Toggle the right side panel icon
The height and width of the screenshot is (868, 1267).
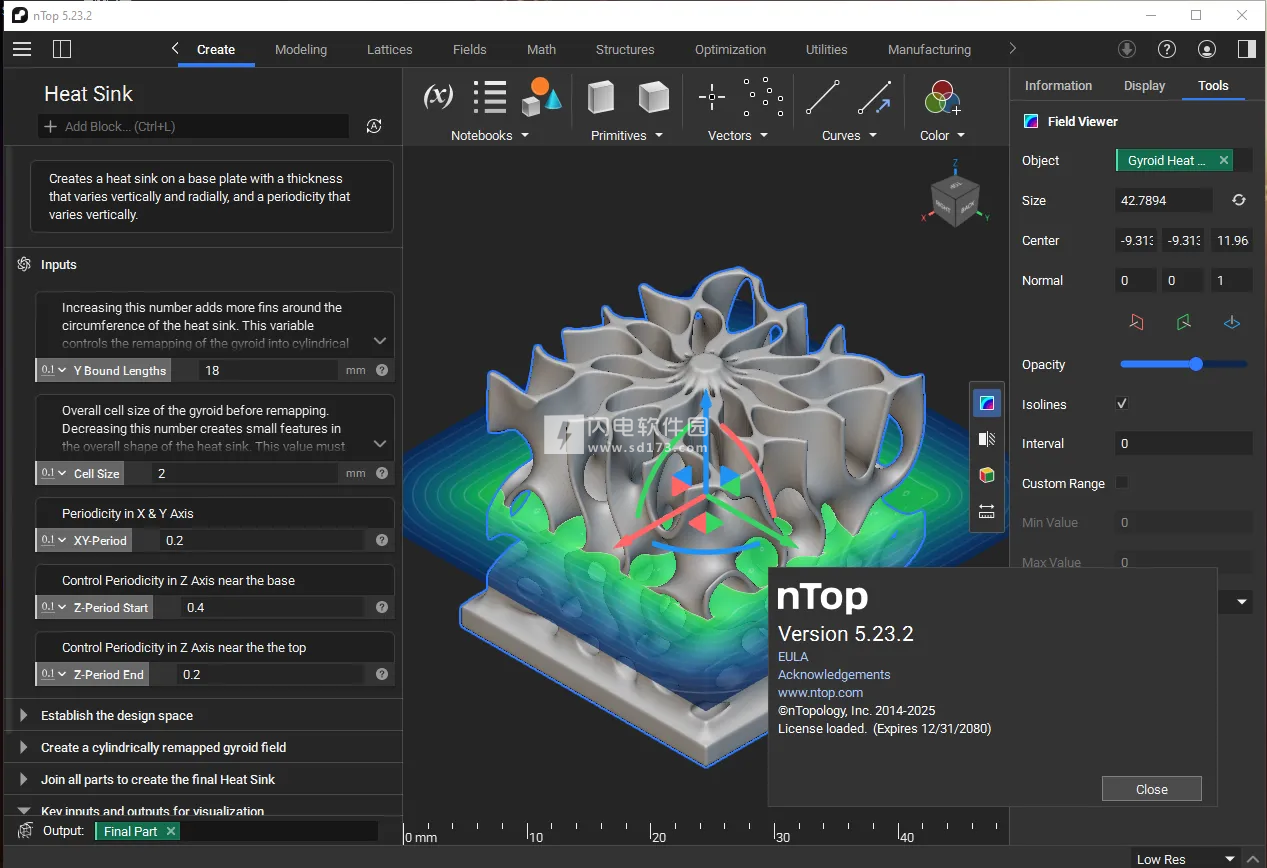1246,49
